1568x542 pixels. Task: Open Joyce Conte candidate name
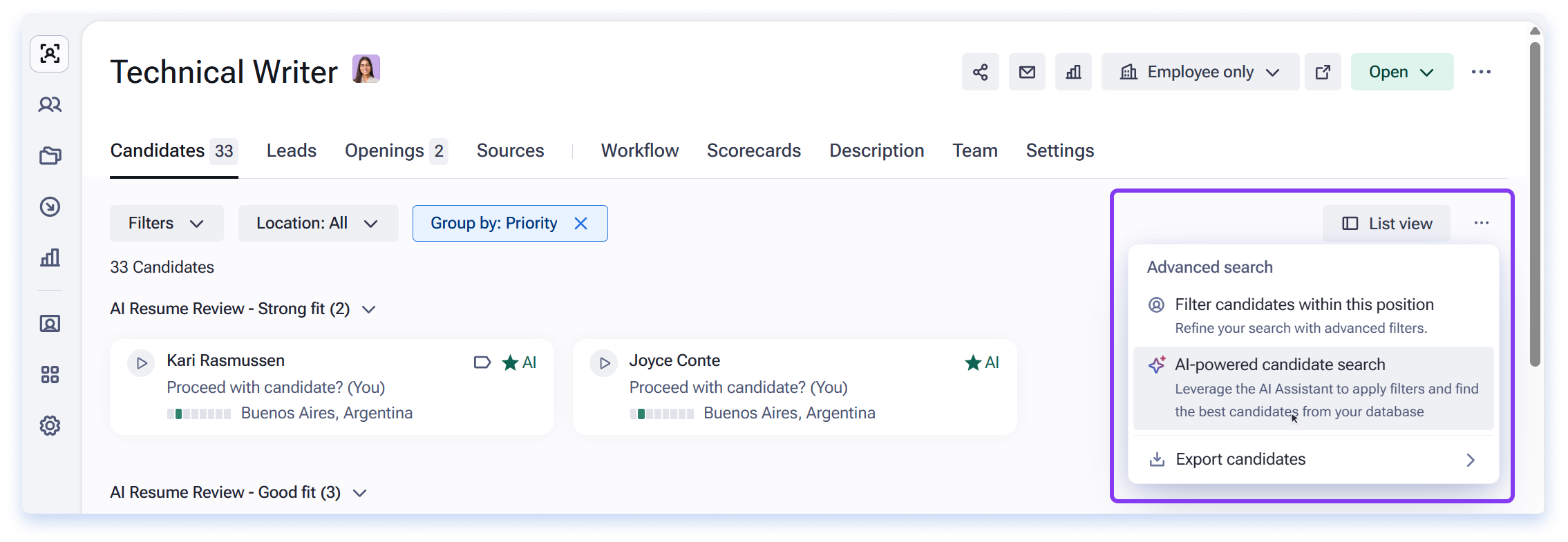tap(674, 360)
